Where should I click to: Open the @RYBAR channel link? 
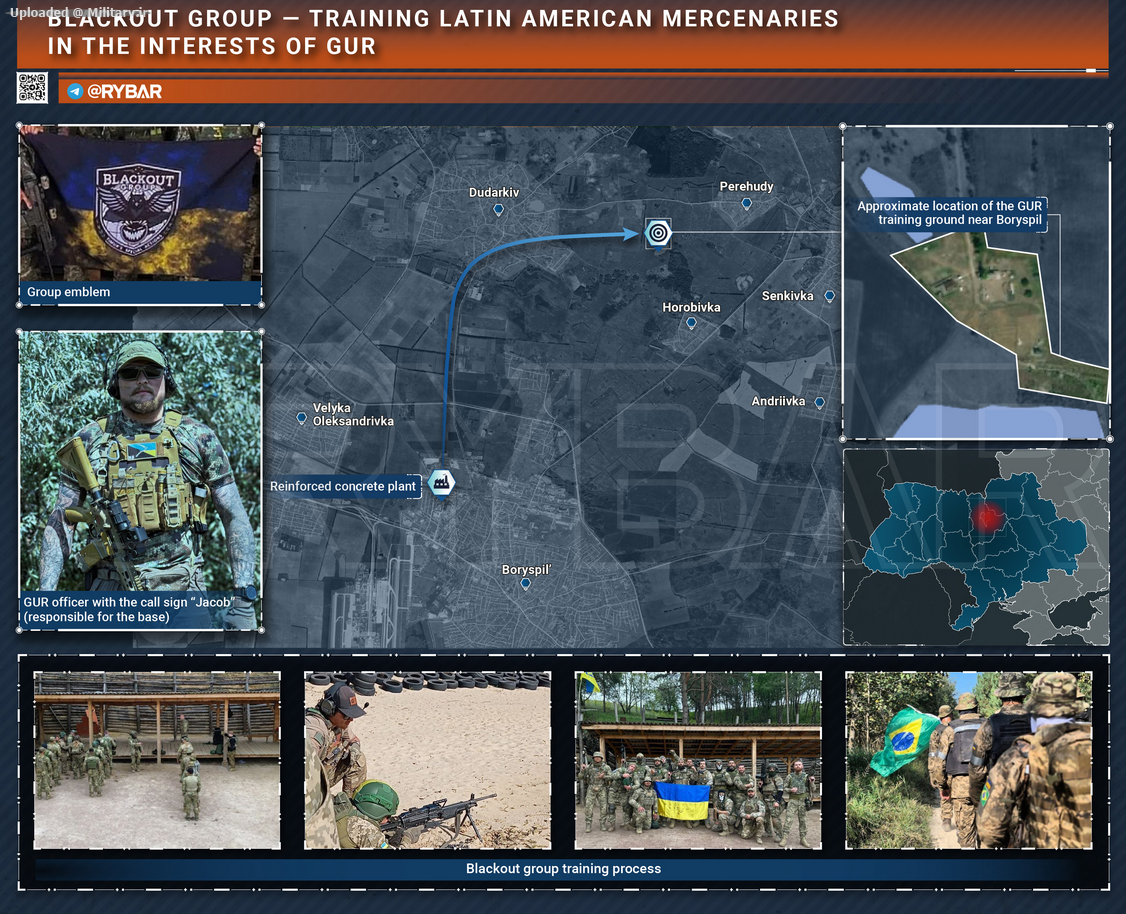tap(124, 91)
